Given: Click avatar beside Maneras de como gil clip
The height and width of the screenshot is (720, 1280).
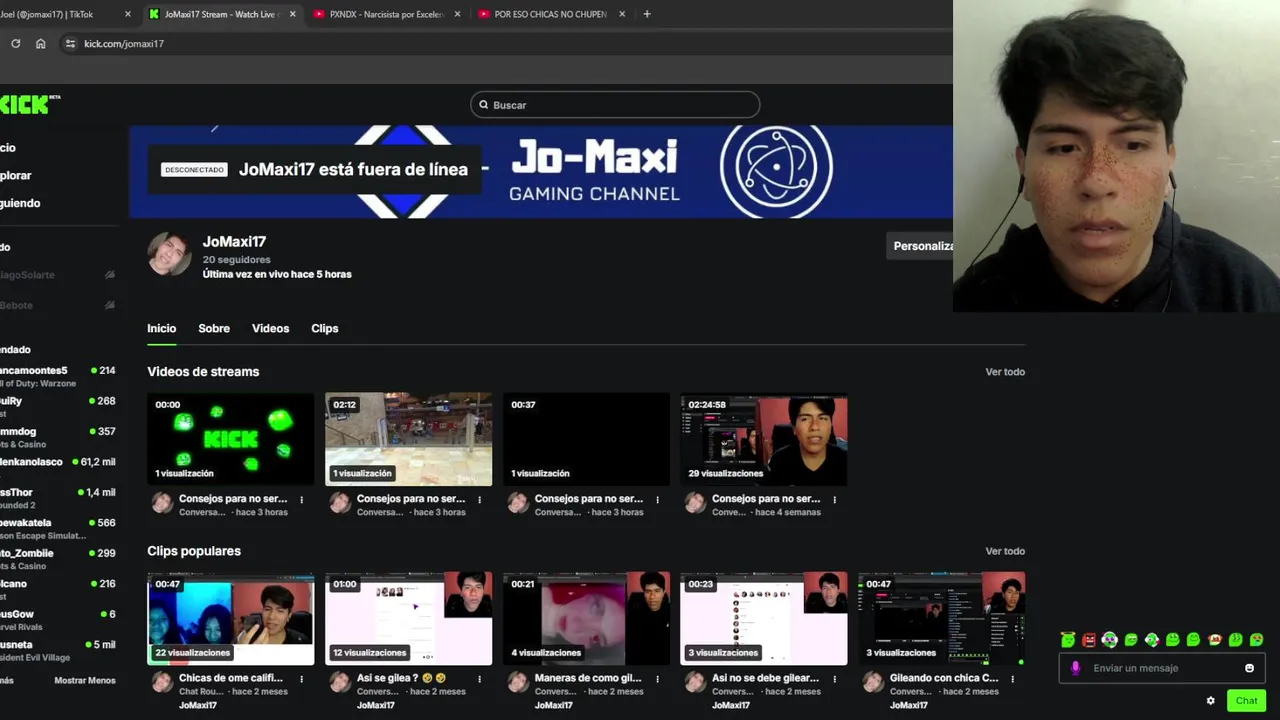Looking at the screenshot, I should pyautogui.click(x=518, y=682).
